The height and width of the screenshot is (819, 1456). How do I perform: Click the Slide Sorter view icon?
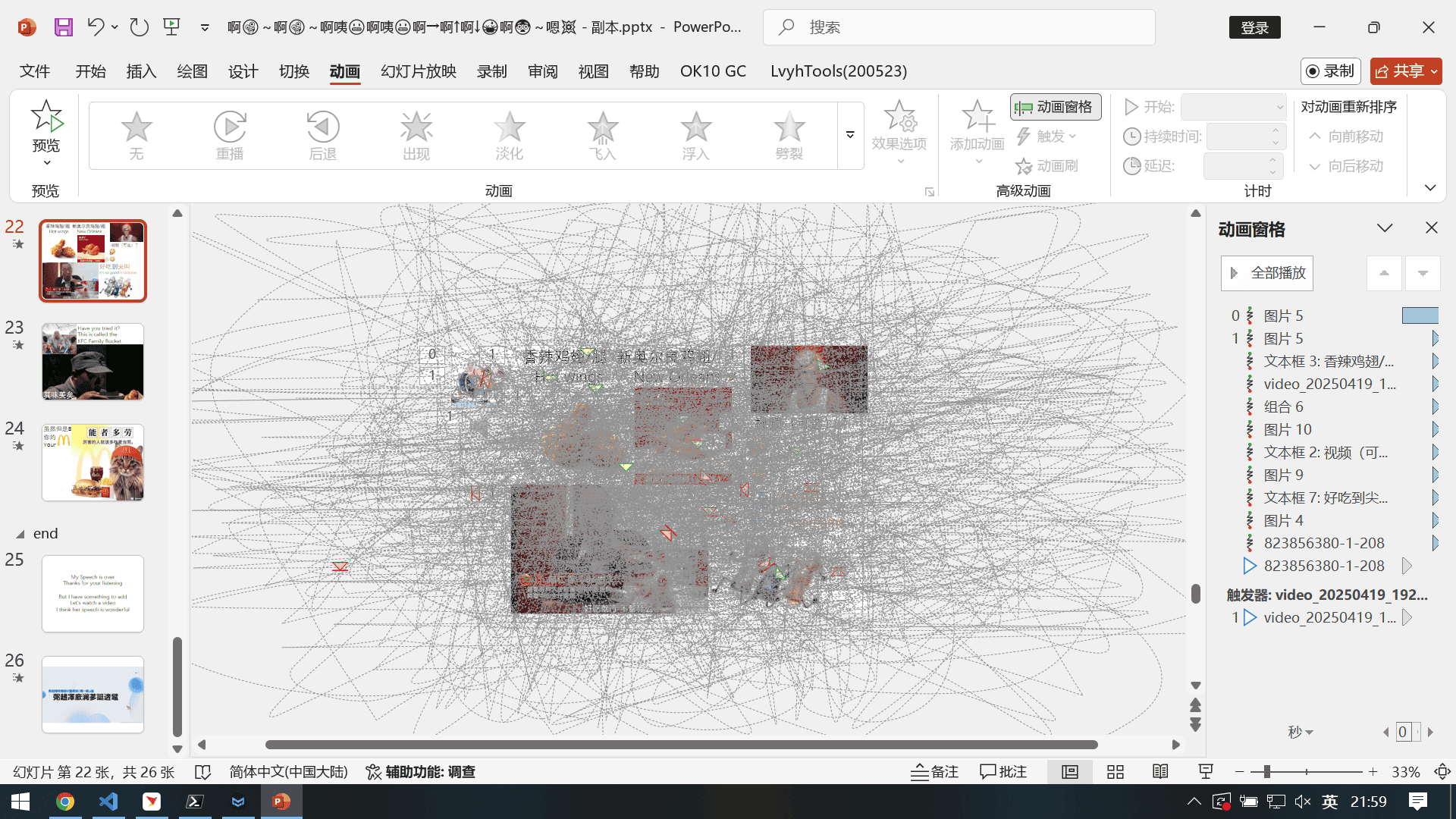point(1115,772)
